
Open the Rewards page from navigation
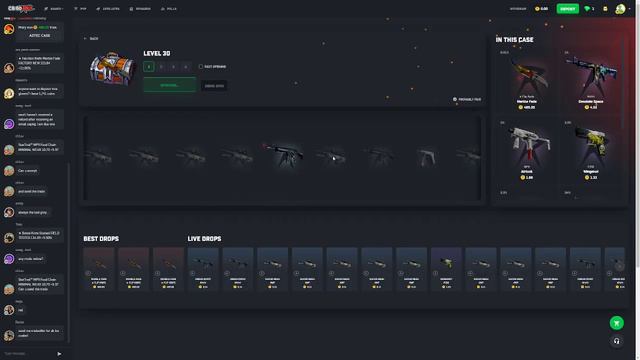click(140, 9)
